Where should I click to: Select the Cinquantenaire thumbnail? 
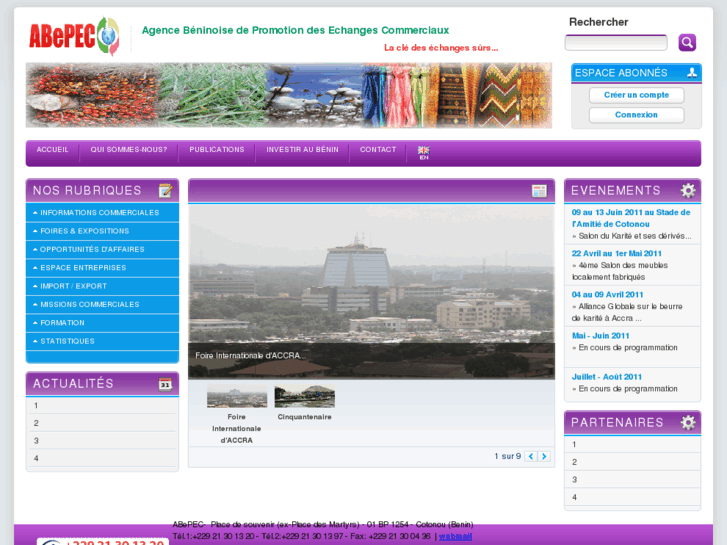305,396
